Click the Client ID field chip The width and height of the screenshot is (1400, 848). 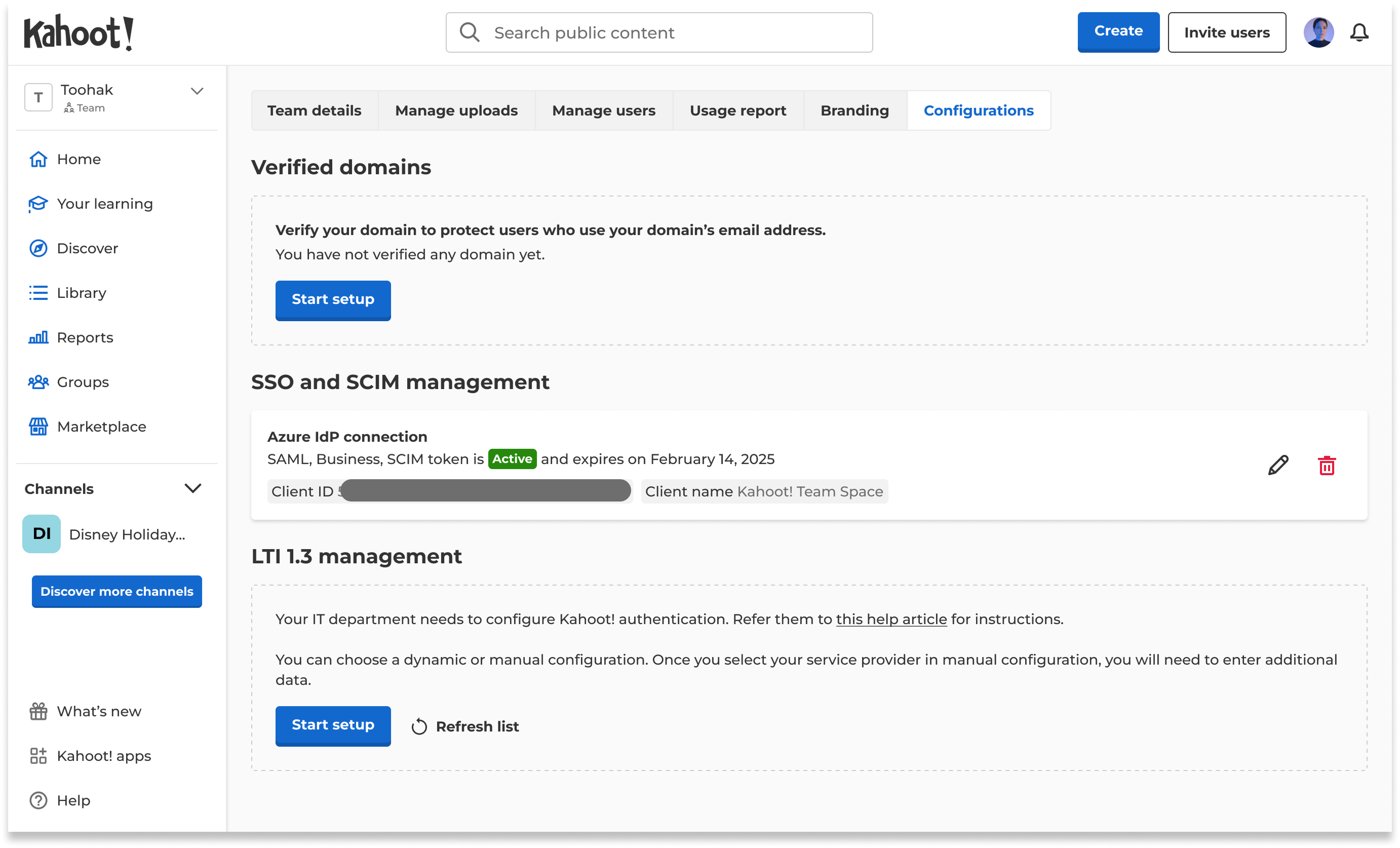tap(449, 491)
